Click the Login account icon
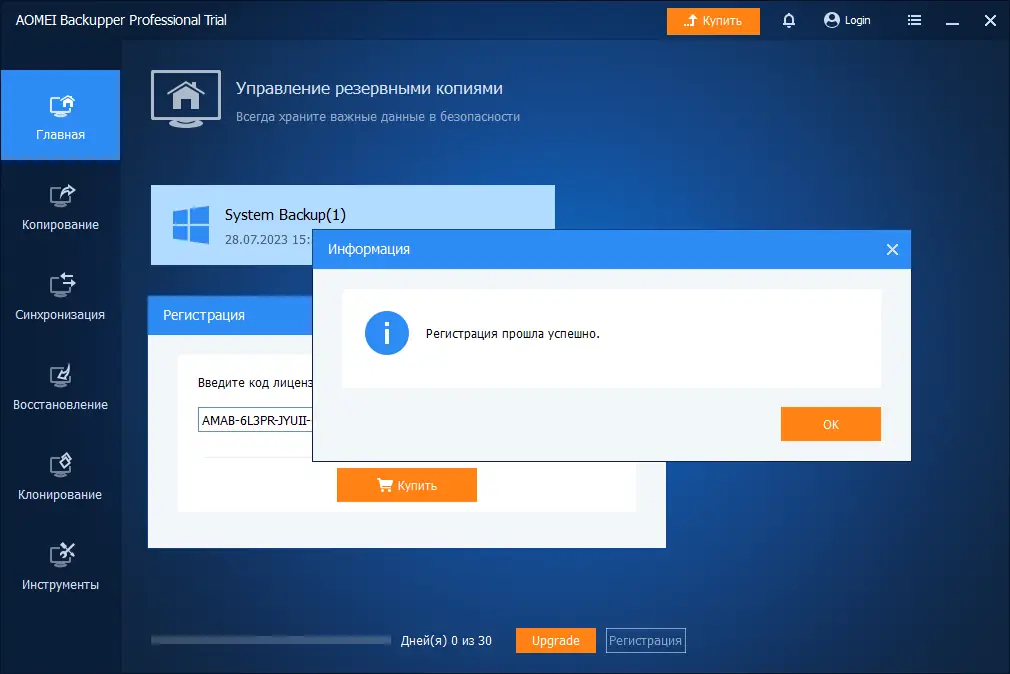This screenshot has width=1010, height=674. pos(847,21)
